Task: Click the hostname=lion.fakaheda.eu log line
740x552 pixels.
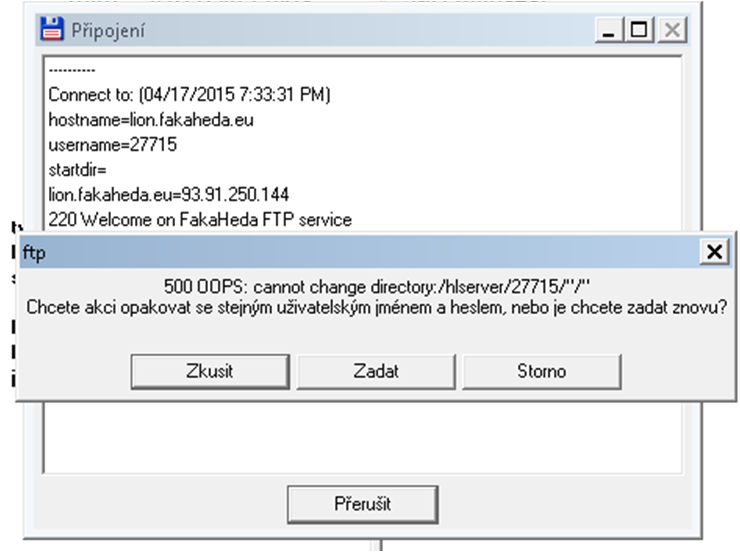Action: (x=151, y=120)
